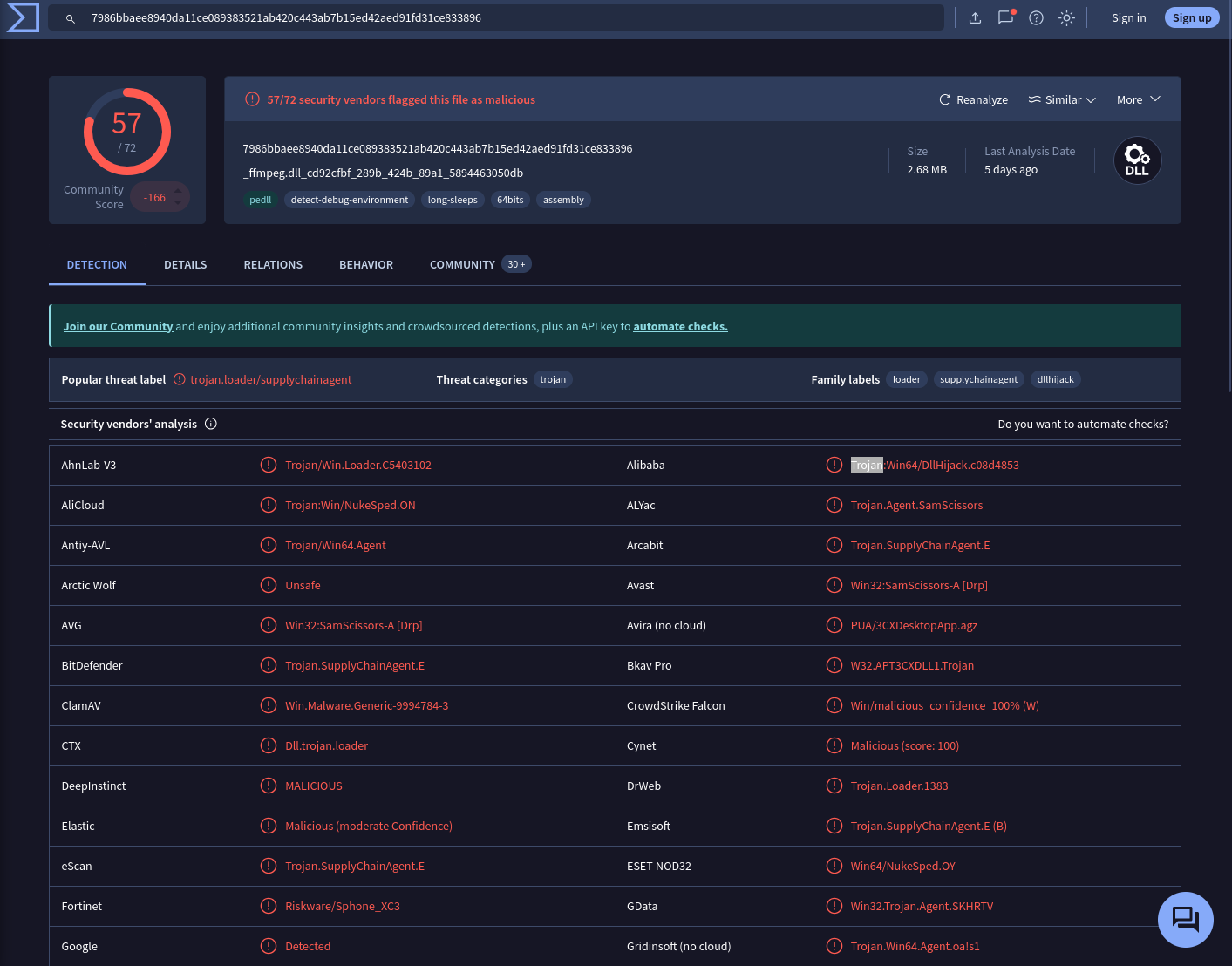Screen dimensions: 1232x966
Task: Click the red alert icon beside the 57/72 flagged message
Action: [252, 99]
